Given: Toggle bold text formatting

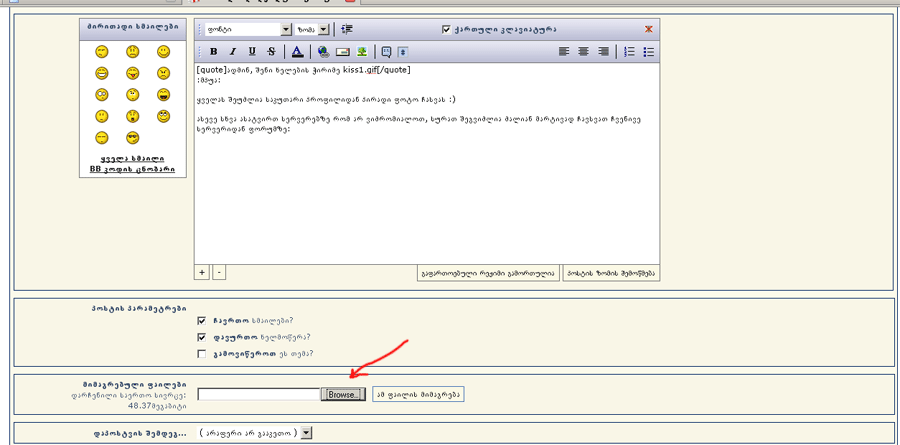Looking at the screenshot, I should [x=214, y=52].
